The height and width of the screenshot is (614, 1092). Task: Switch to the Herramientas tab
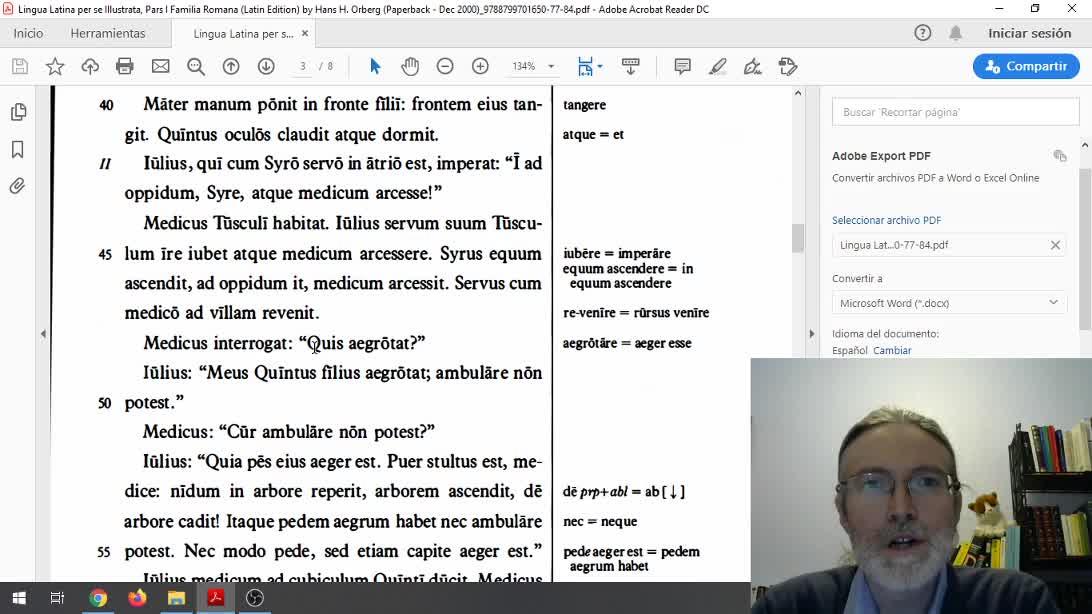(108, 33)
